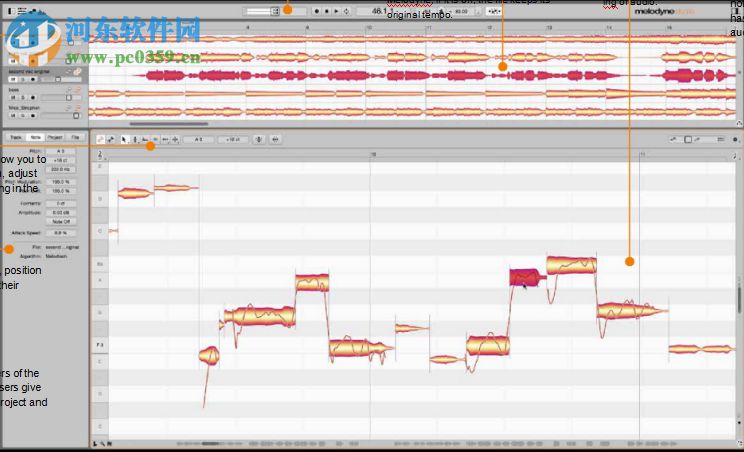Toggle the left panel view icon at top-left
Screen dimensions: 744x452
pyautogui.click(x=11, y=10)
